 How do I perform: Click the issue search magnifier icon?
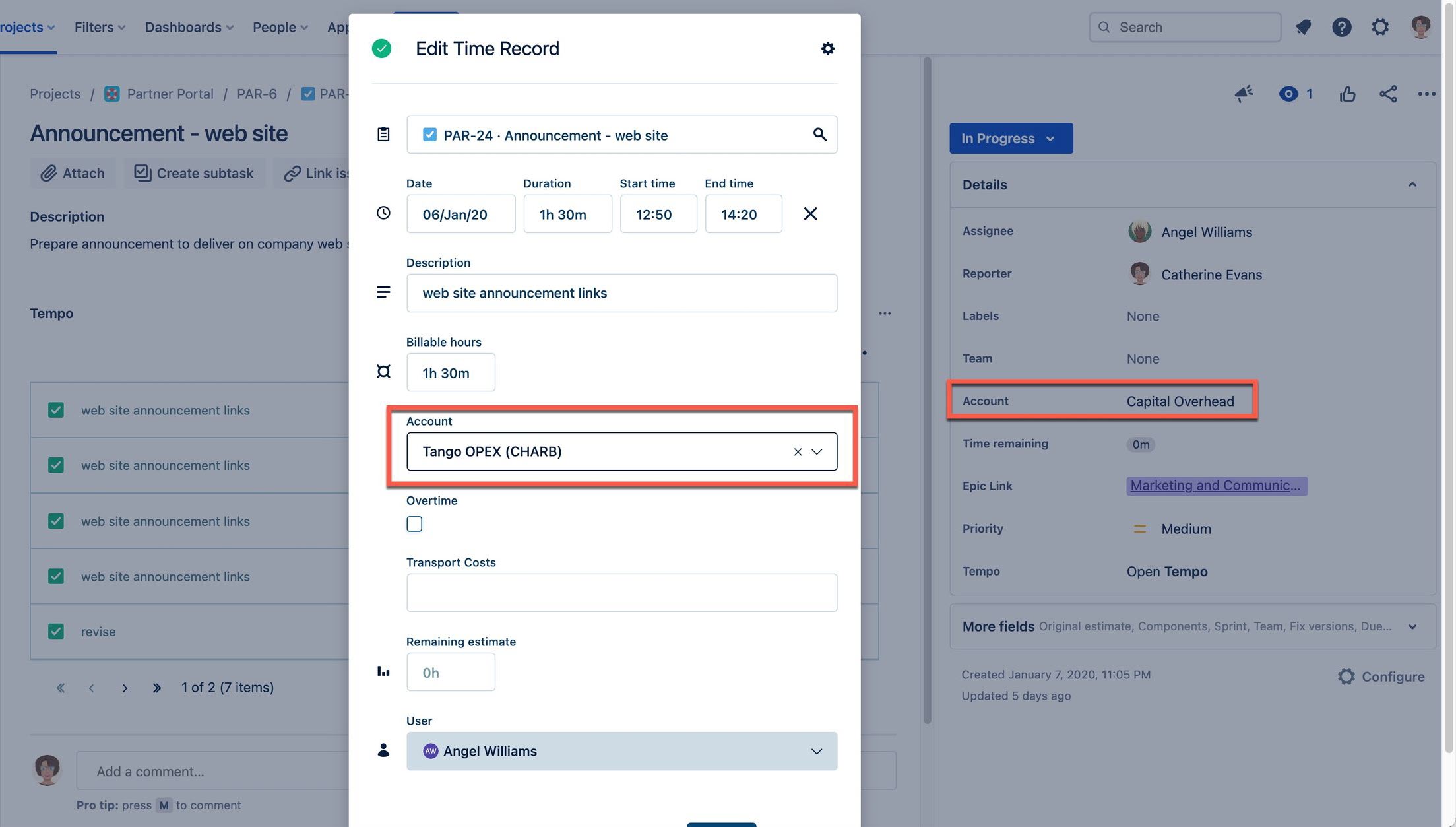[x=819, y=135]
